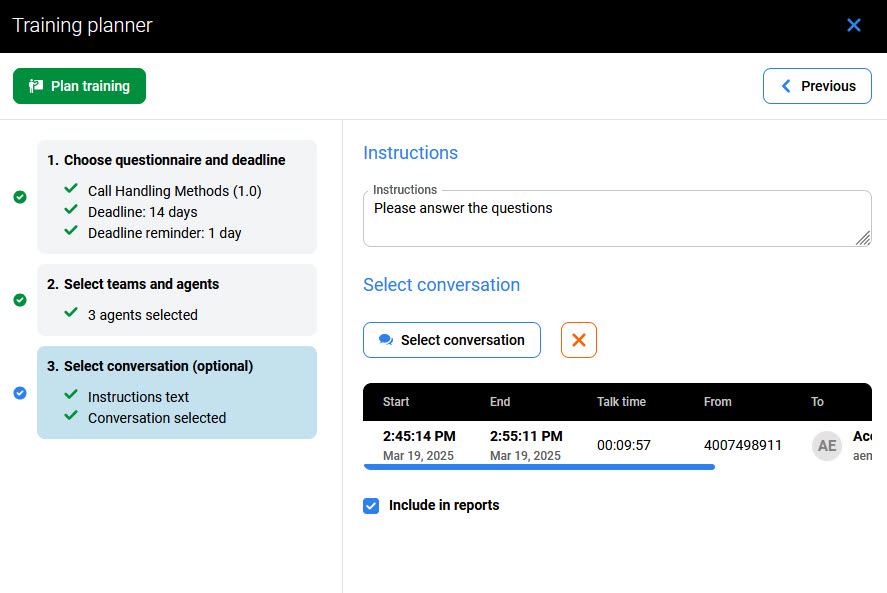Viewport: 887px width, 593px height.
Task: Click the green check icon beside step 1
Action: tap(20, 197)
